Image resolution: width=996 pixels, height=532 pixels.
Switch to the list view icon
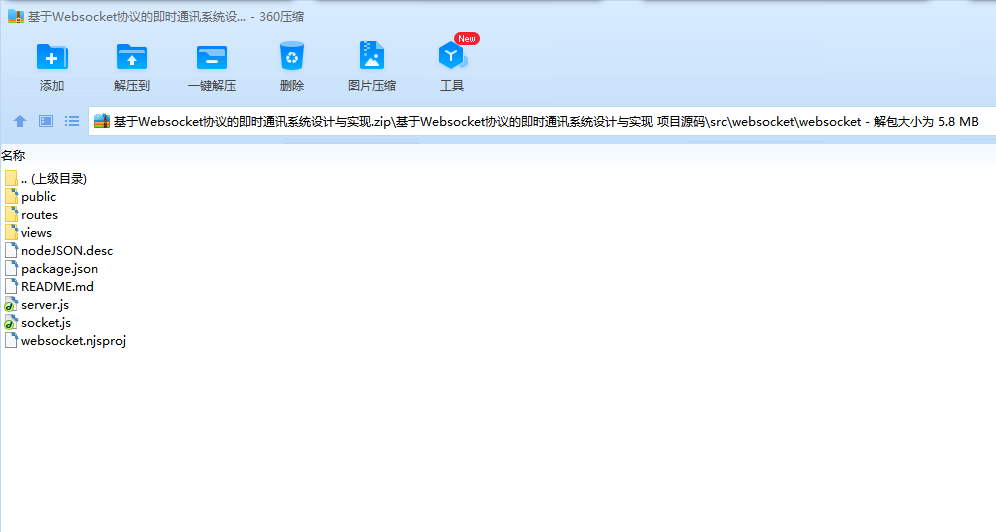point(72,121)
